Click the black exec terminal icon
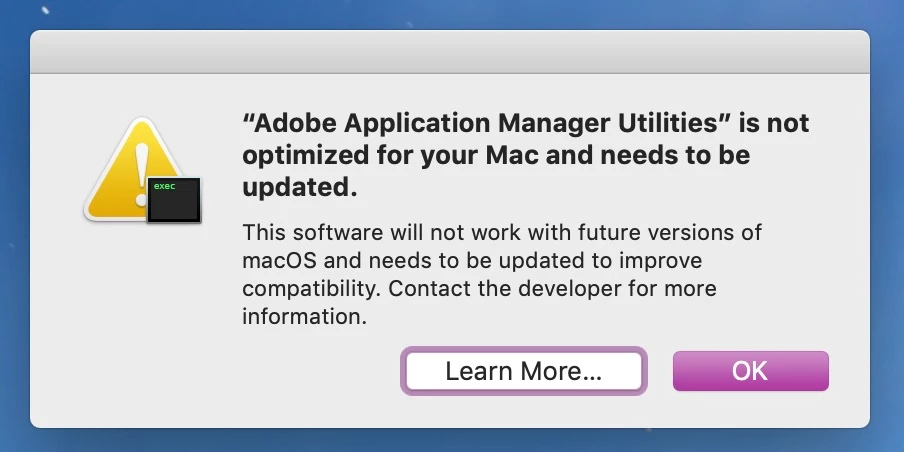The image size is (904, 452). point(173,200)
